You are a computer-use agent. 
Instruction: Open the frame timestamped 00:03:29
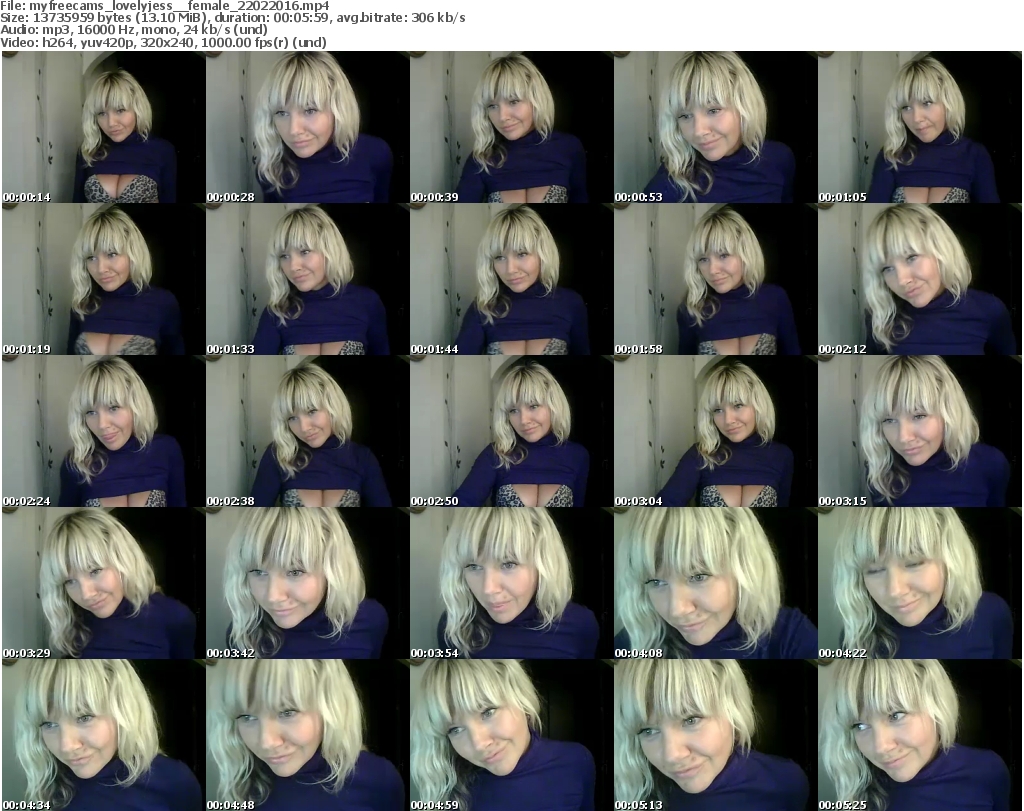click(104, 583)
